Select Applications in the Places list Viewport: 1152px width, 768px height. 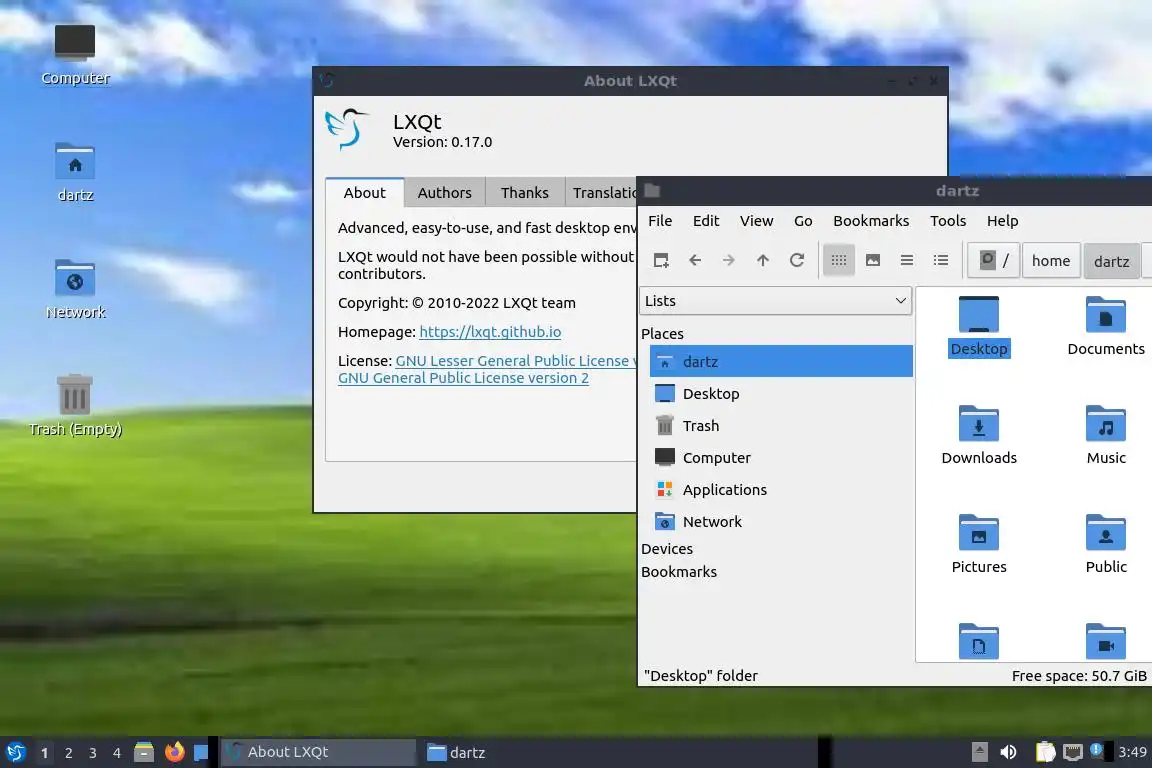[x=781, y=489]
